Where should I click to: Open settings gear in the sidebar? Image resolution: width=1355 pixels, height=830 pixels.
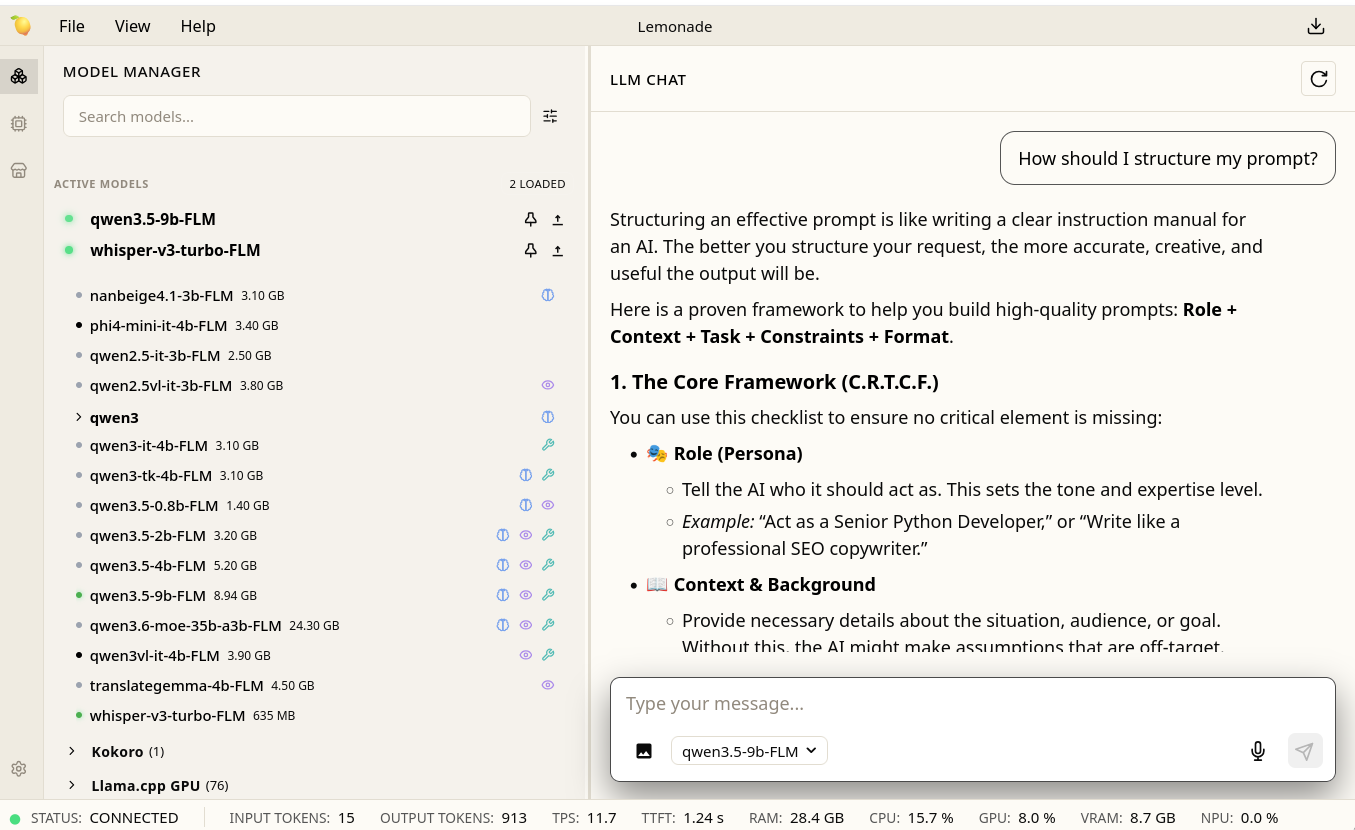[x=19, y=769]
